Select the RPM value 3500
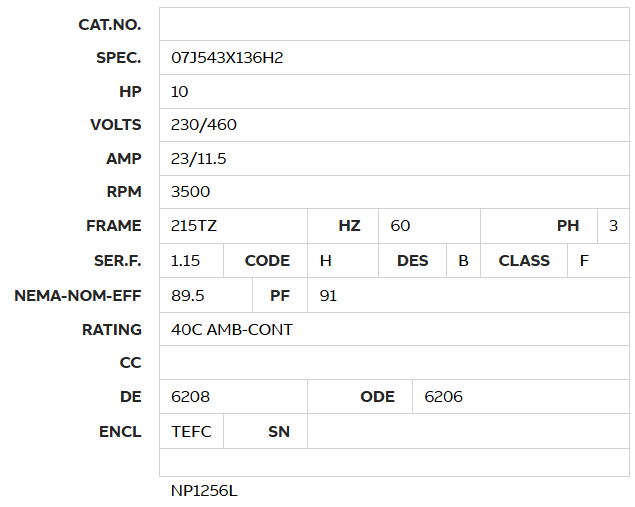 [x=191, y=192]
